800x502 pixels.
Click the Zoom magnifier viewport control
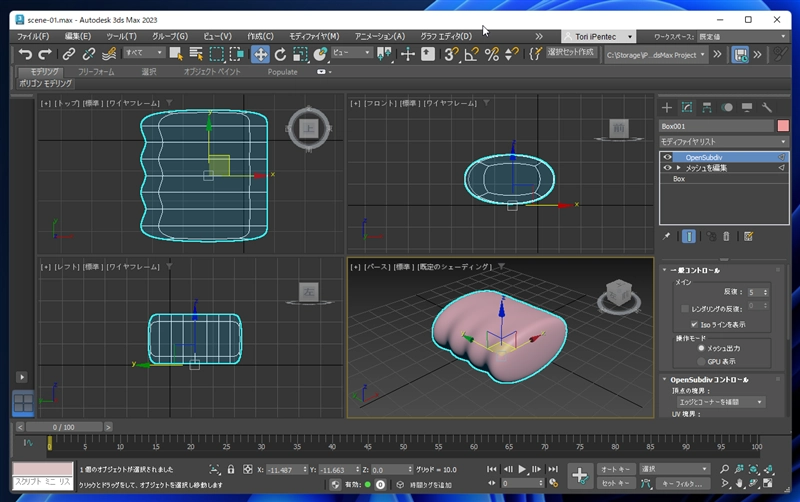724,469
